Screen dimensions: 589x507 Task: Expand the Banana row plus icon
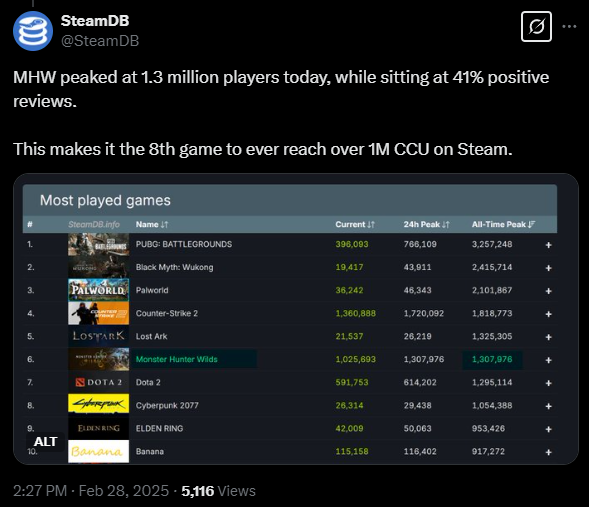548,452
